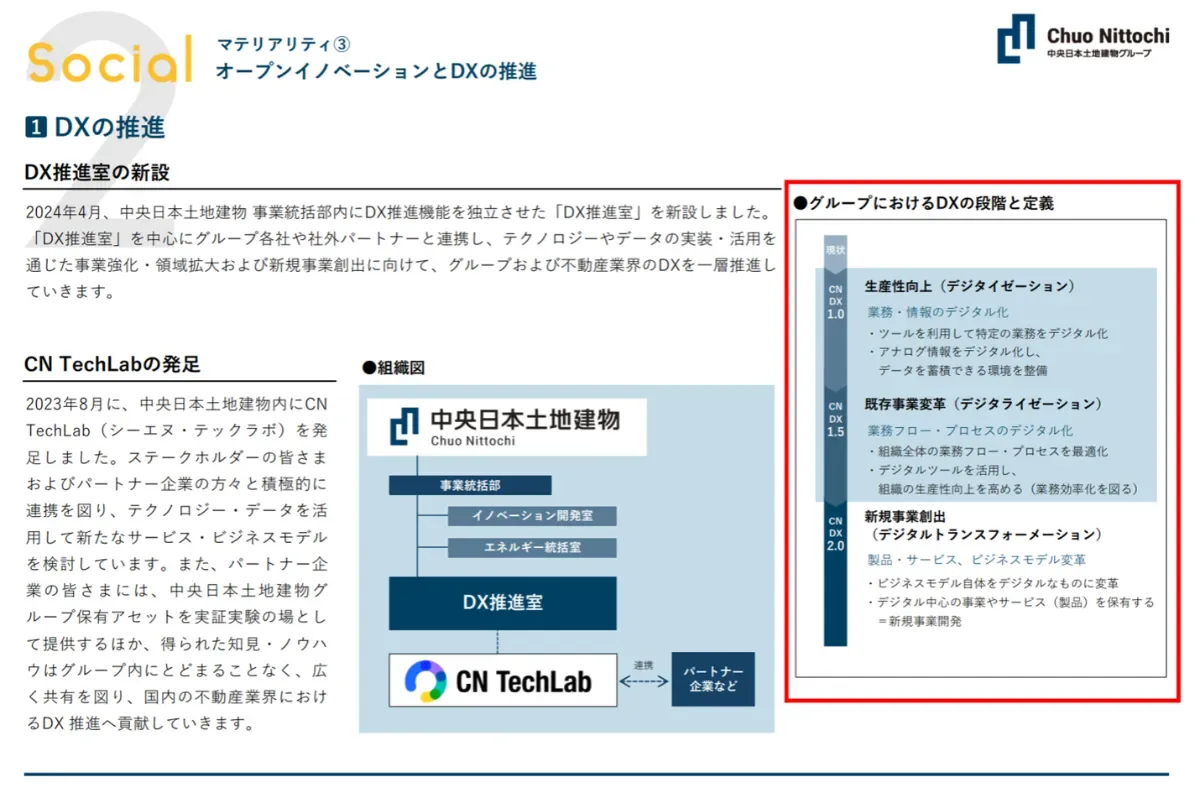Click the "CN DX 2.0" stage marker
The height and width of the screenshot is (789, 1200).
click(x=835, y=534)
